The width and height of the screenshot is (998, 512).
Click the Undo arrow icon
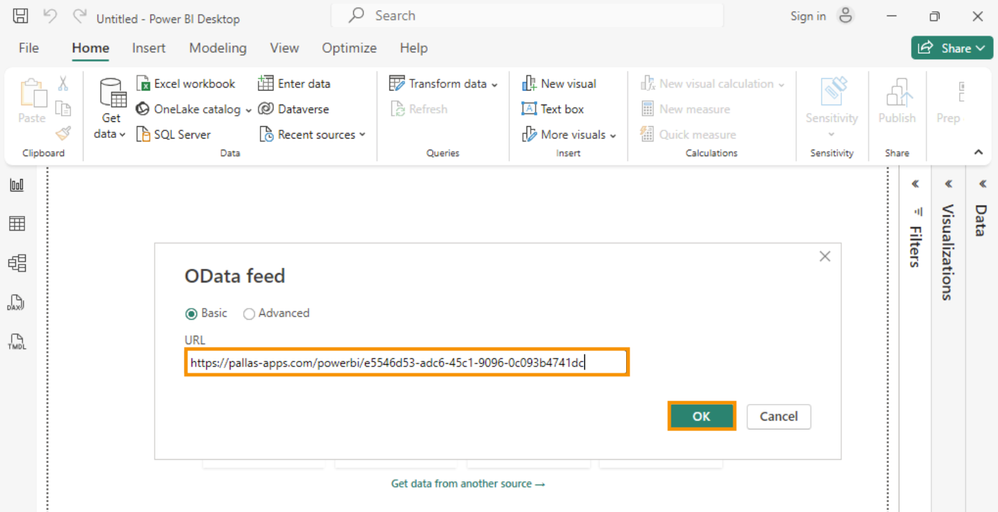pyautogui.click(x=50, y=17)
